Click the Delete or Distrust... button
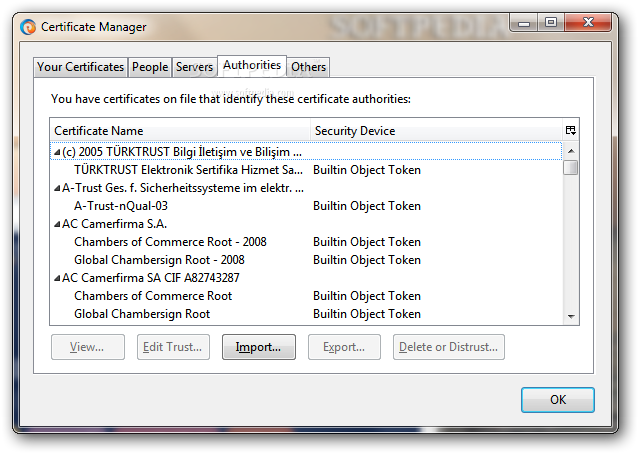The width and height of the screenshot is (639, 454). [449, 347]
